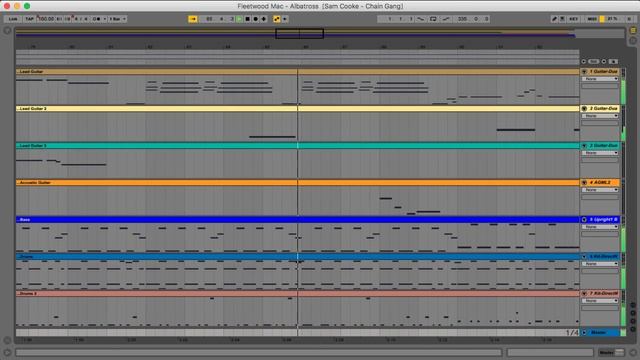Screen dimensions: 640x360
Task: Click the Re-Enable Automation button
Action: [x=284, y=19]
